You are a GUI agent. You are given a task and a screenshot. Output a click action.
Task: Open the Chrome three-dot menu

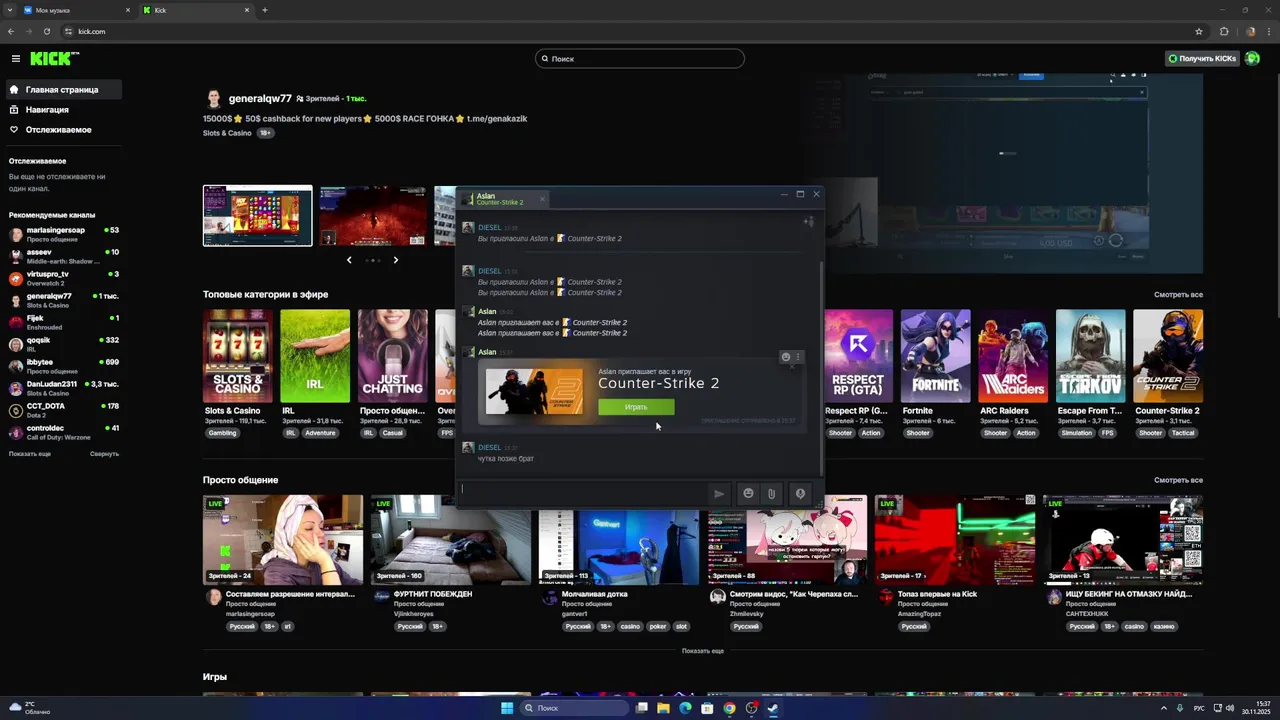[1268, 31]
